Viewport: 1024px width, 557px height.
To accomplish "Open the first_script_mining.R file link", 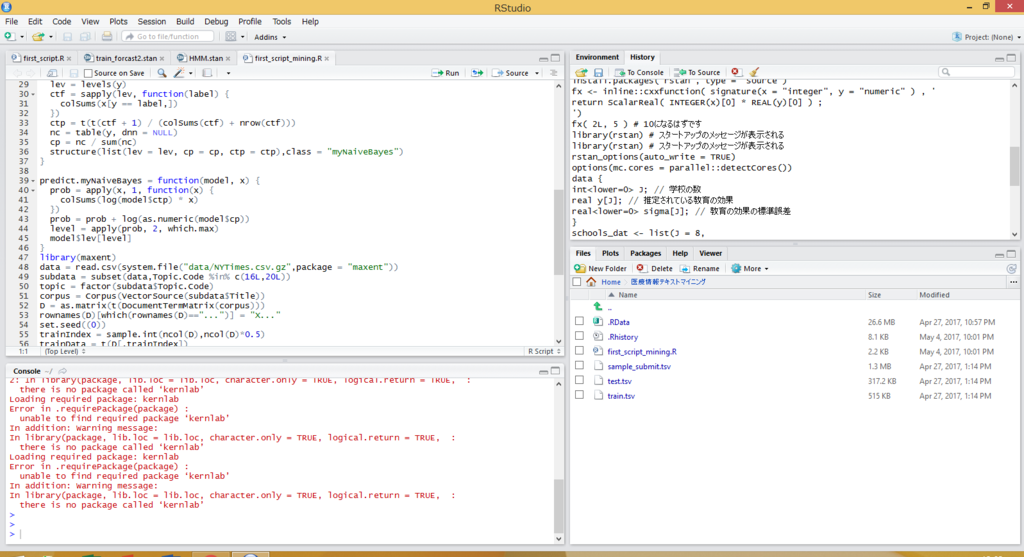I will [642, 351].
